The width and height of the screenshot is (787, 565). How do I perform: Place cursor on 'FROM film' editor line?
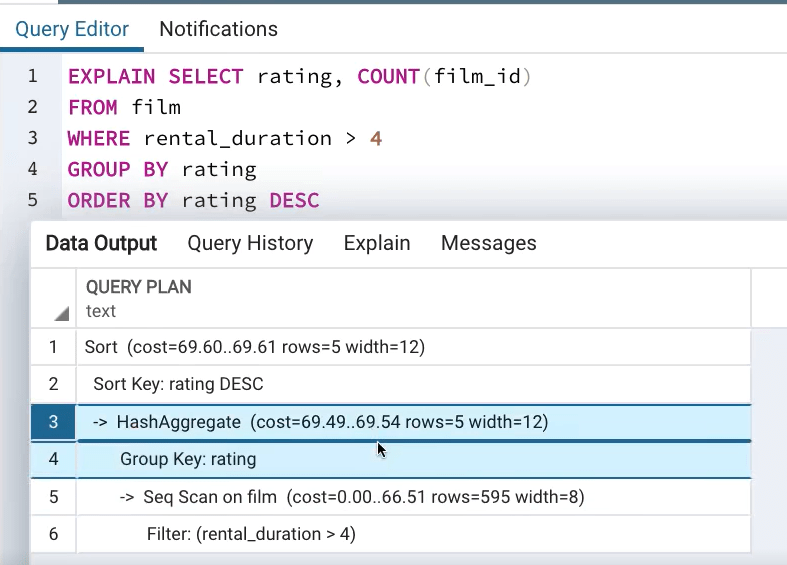tap(124, 107)
